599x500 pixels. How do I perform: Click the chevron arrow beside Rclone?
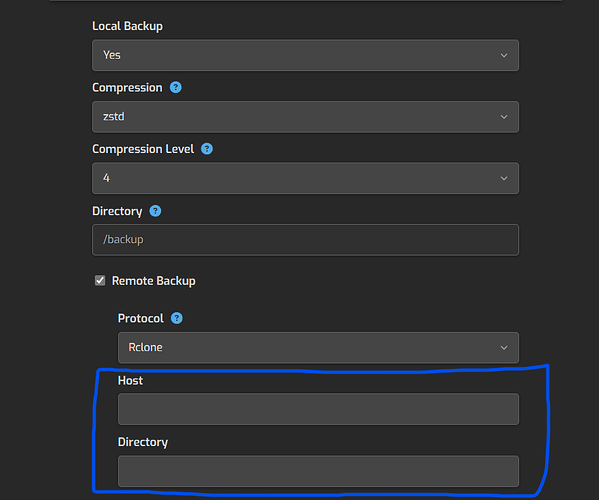point(504,348)
